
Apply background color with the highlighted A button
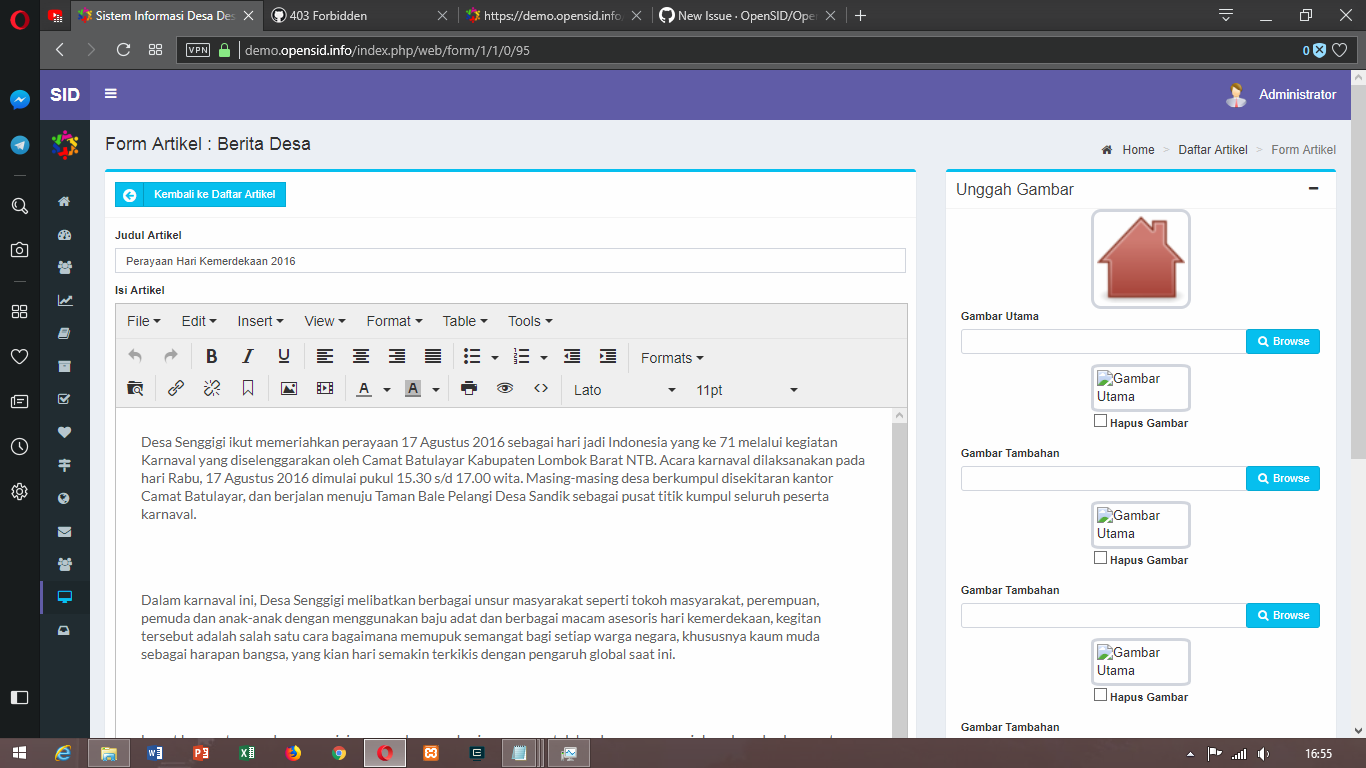[413, 389]
